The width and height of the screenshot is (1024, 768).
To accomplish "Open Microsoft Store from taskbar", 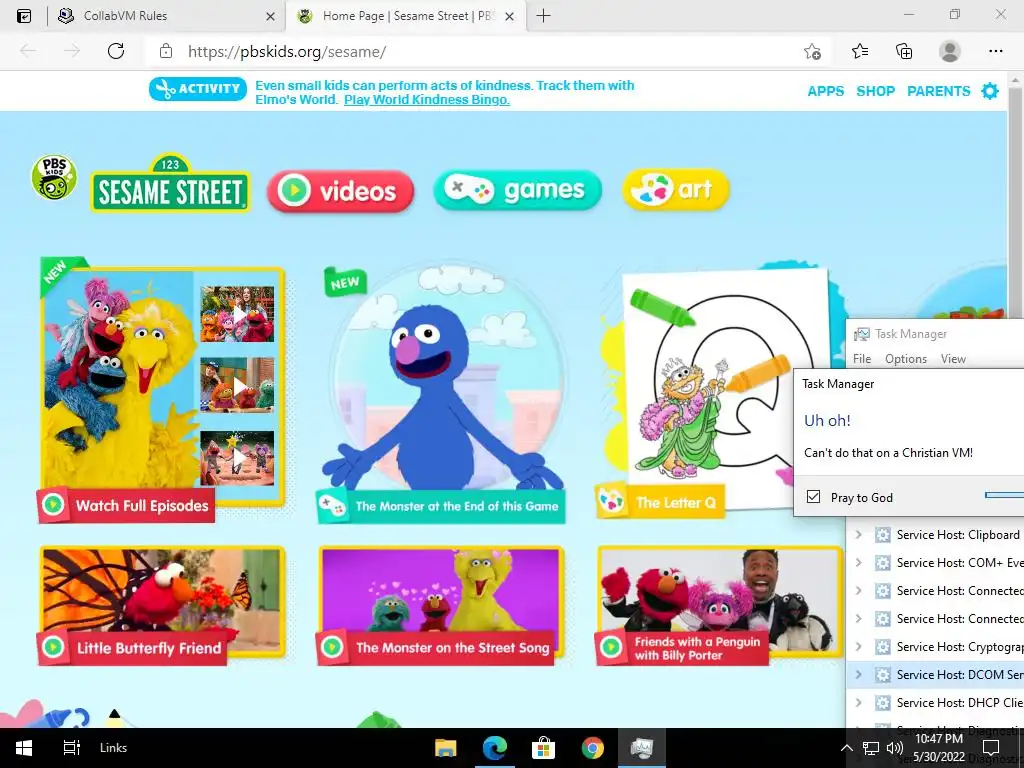I will pos(543,748).
